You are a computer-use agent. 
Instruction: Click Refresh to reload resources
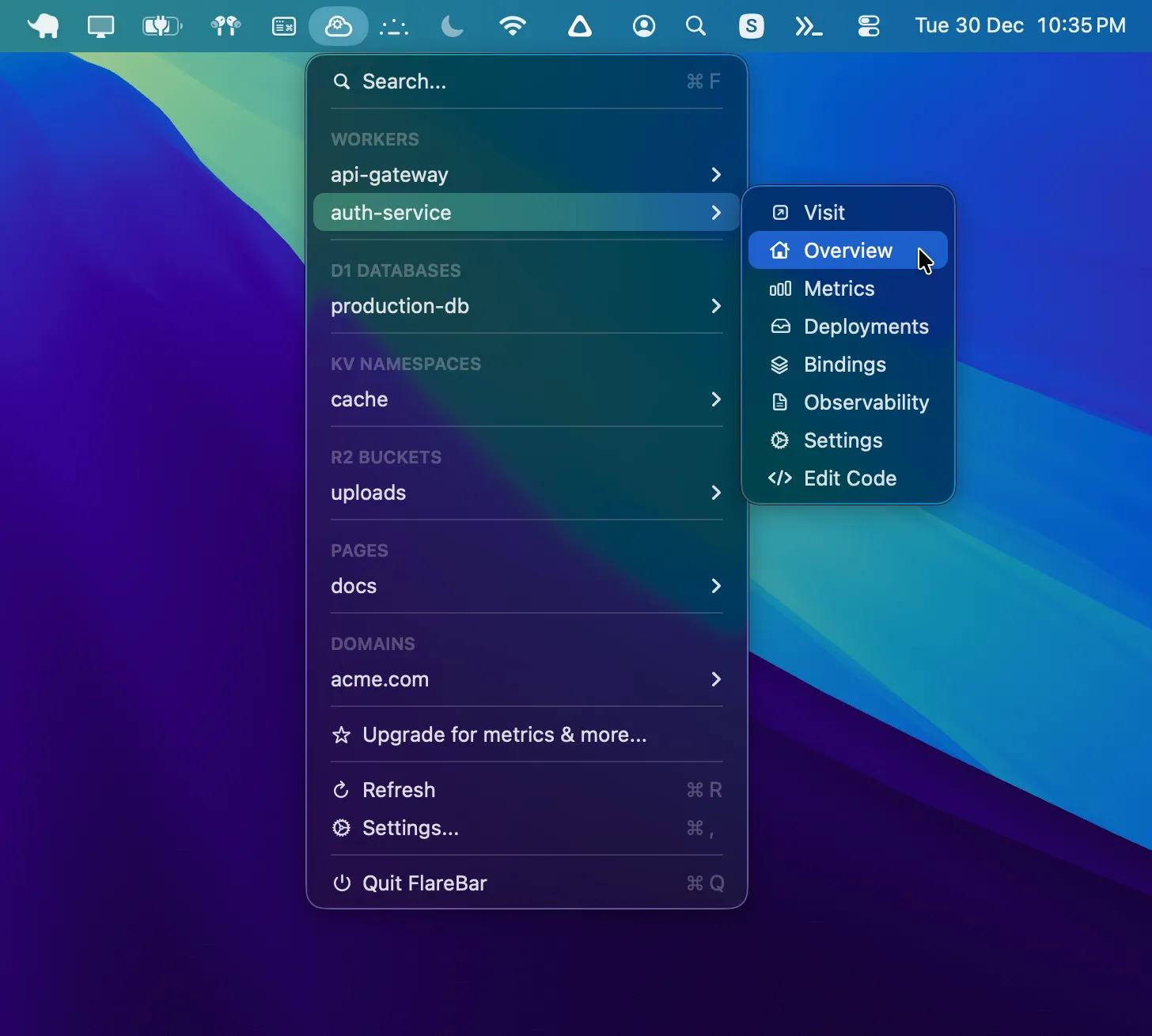point(398,789)
